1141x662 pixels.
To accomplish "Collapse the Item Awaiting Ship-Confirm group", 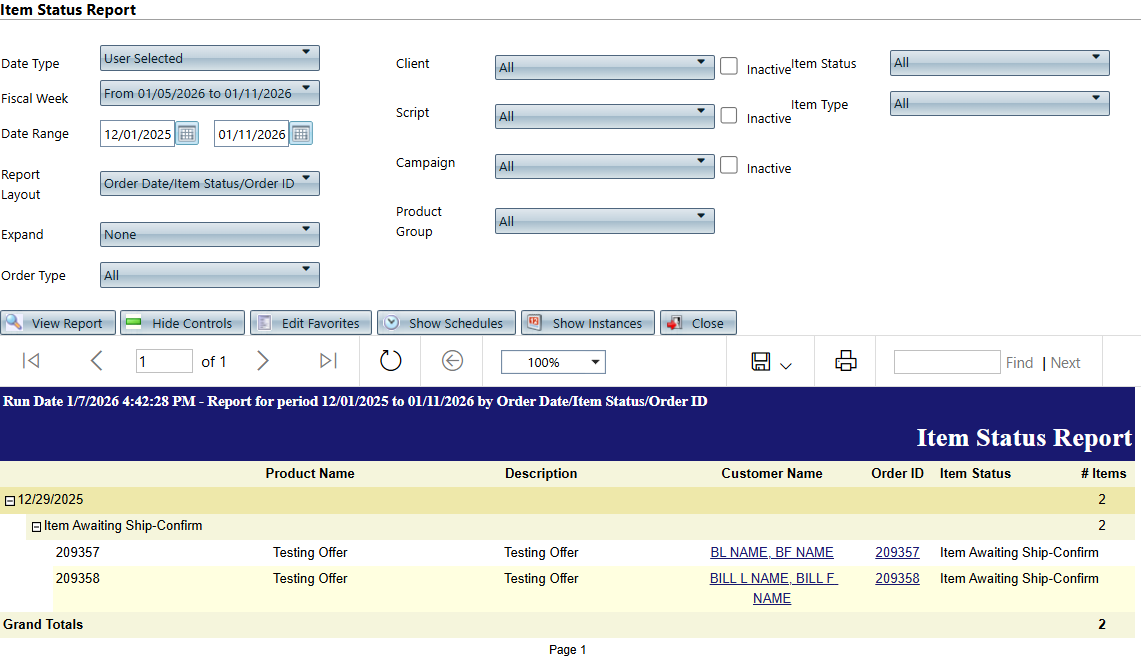I will click(x=36, y=527).
